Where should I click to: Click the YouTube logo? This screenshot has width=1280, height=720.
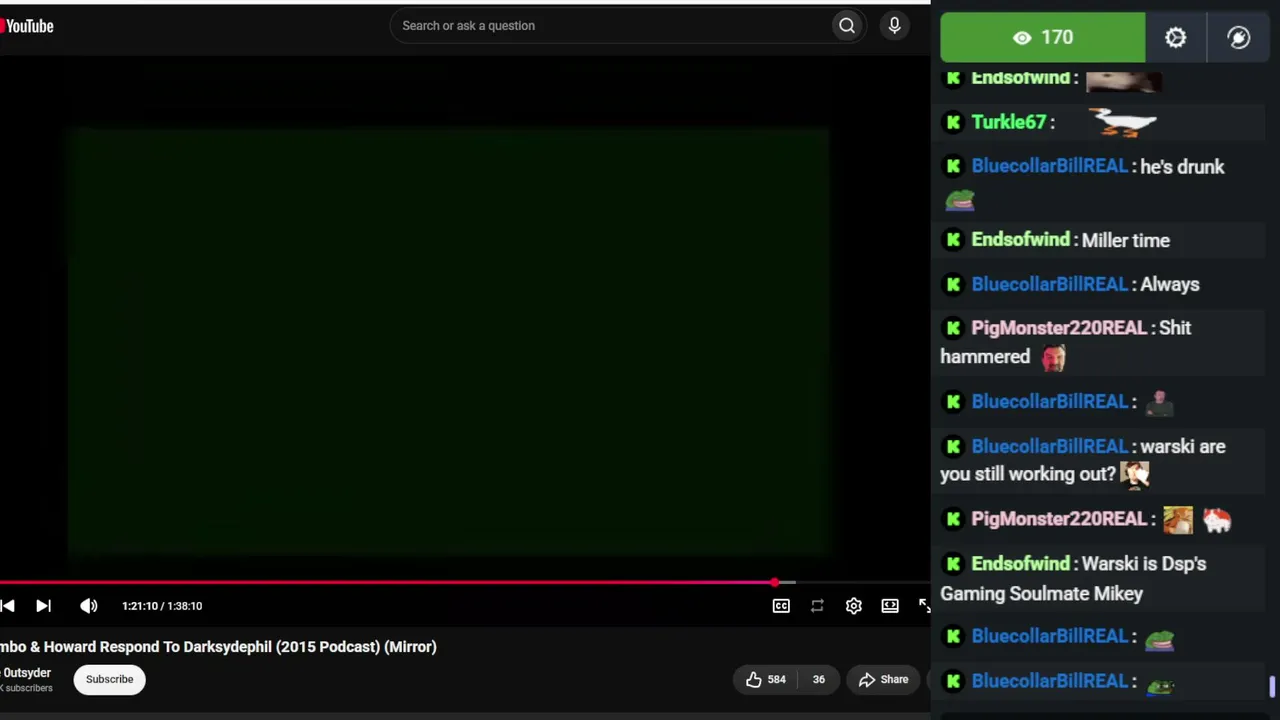pyautogui.click(x=26, y=26)
